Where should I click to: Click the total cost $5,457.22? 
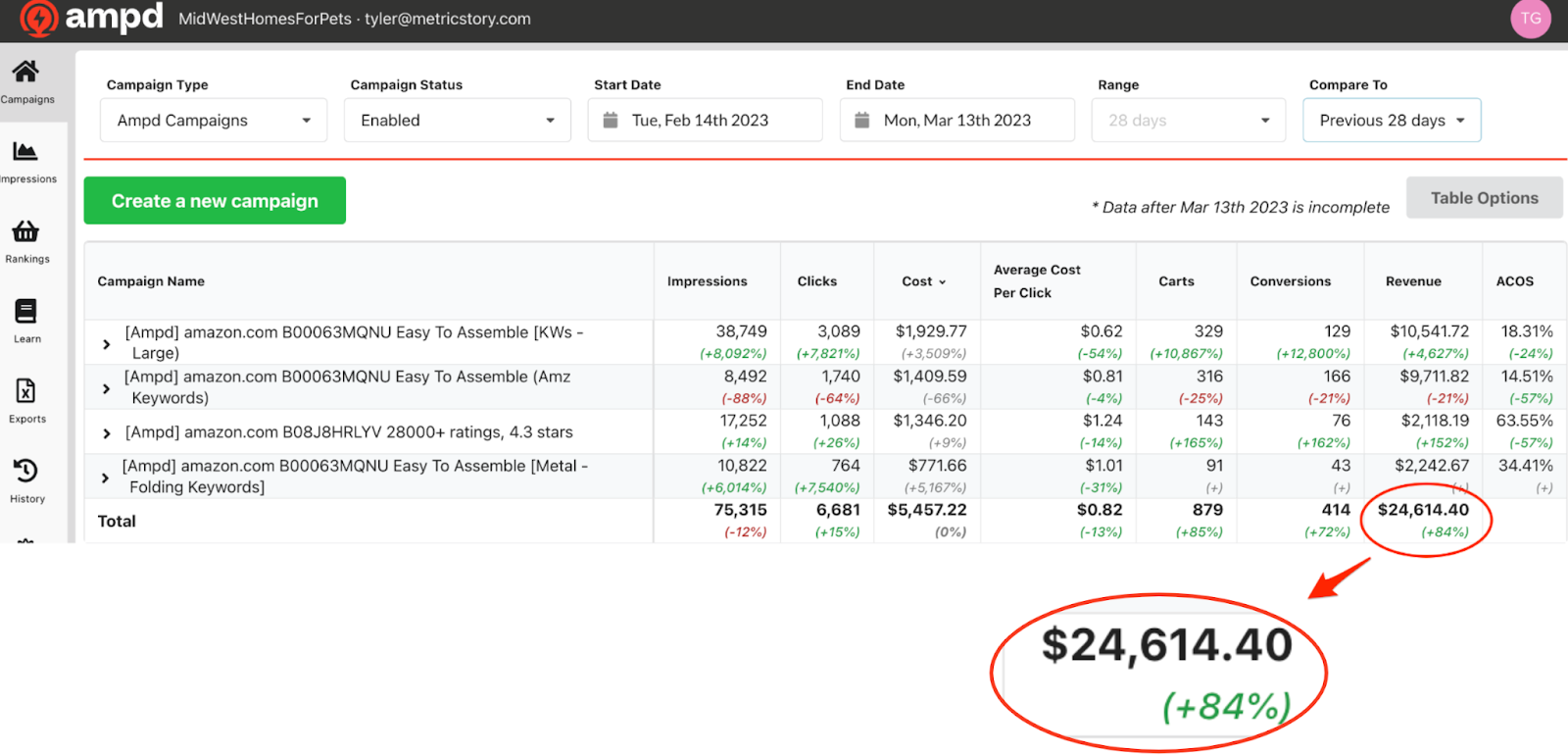pyautogui.click(x=927, y=510)
